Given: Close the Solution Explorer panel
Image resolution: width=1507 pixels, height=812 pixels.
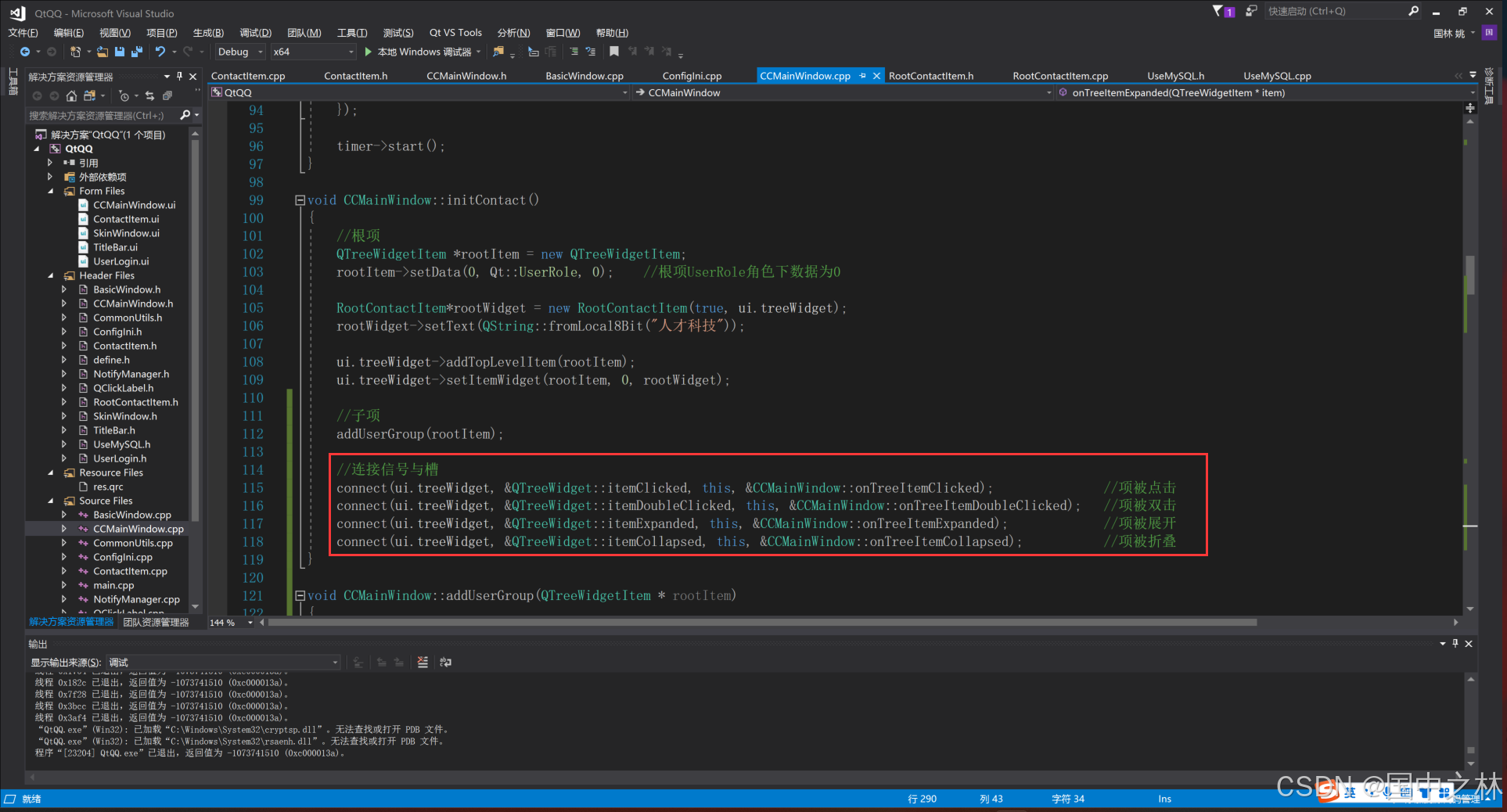Looking at the screenshot, I should pyautogui.click(x=193, y=76).
